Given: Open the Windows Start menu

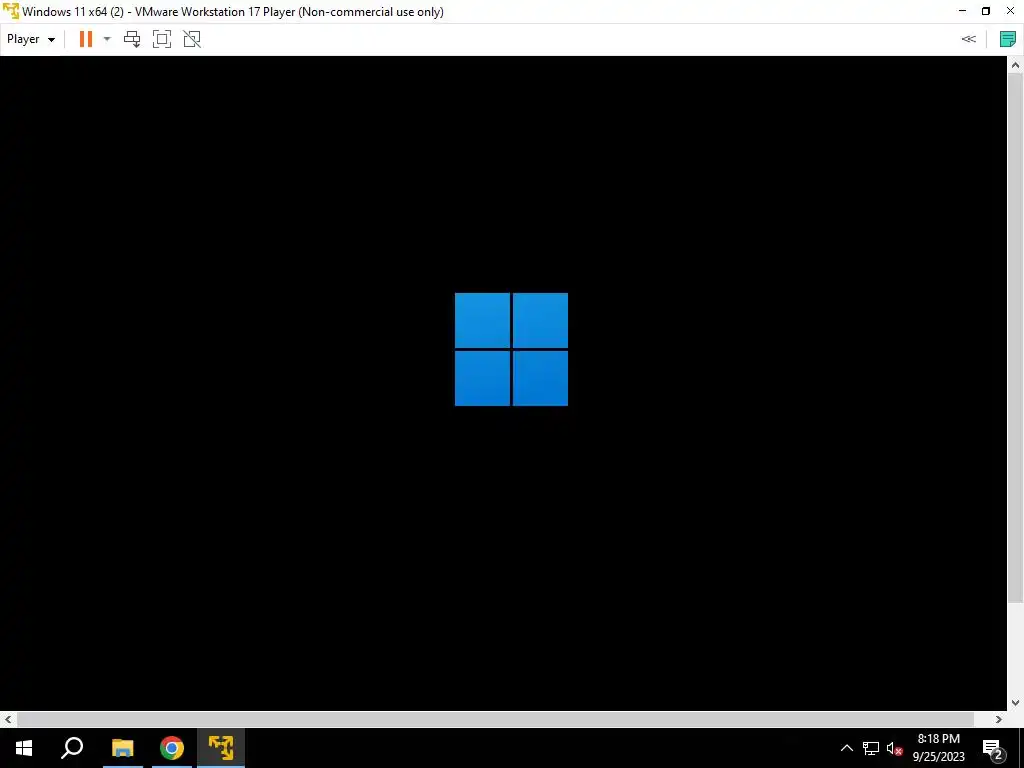Looking at the screenshot, I should pyautogui.click(x=24, y=748).
